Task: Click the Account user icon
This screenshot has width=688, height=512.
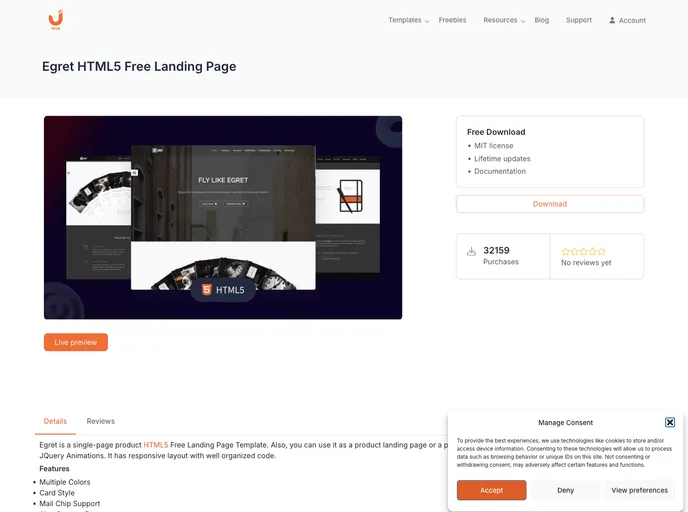Action: point(612,20)
